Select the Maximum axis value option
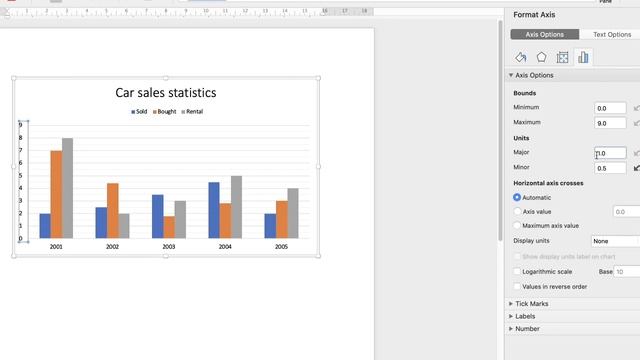The image size is (640, 360). point(517,225)
